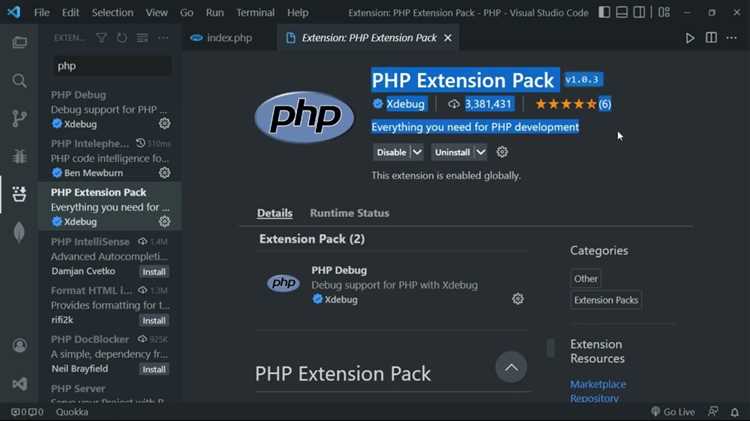Clear extensions search results icon
Image resolution: width=750 pixels, height=421 pixels.
pos(142,38)
